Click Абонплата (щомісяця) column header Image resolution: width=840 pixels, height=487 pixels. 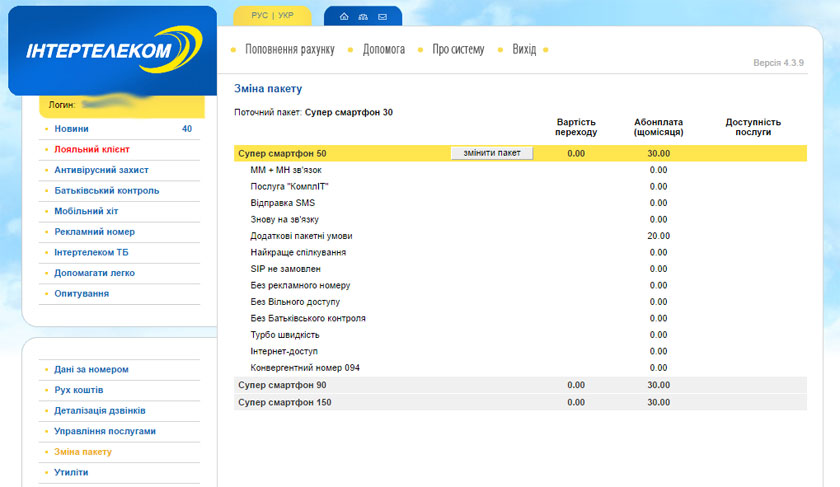pos(658,127)
